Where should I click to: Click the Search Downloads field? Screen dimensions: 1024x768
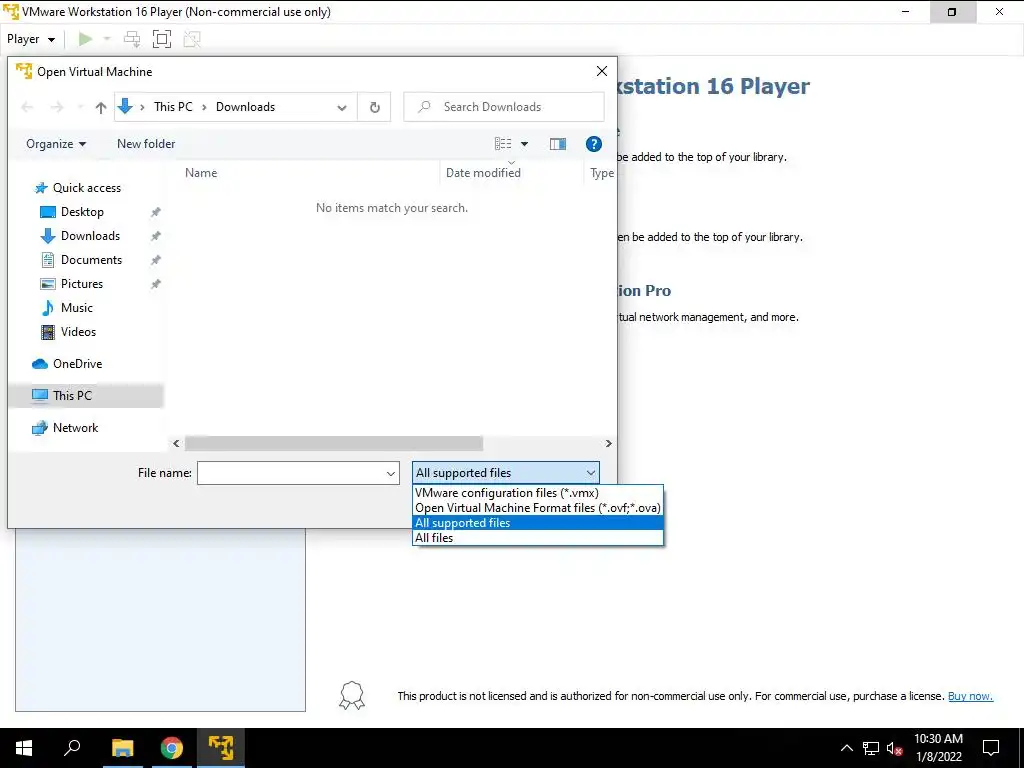click(x=504, y=107)
